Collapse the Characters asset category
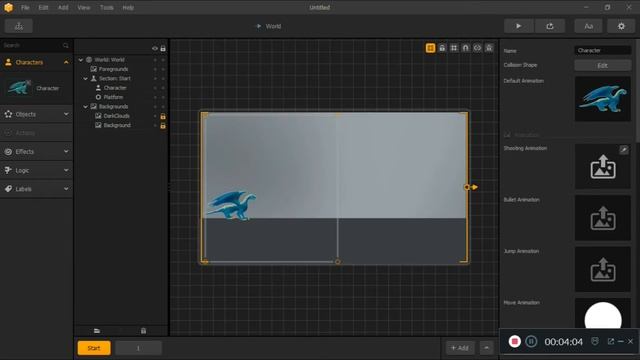 pyautogui.click(x=66, y=62)
